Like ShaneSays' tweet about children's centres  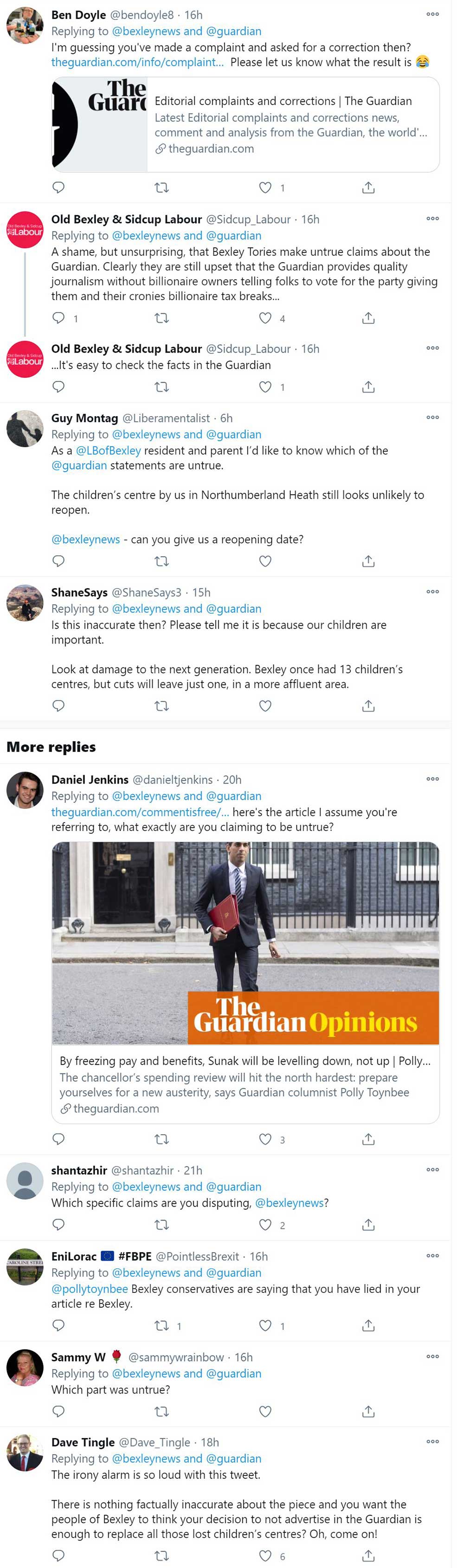pyautogui.click(x=265, y=706)
